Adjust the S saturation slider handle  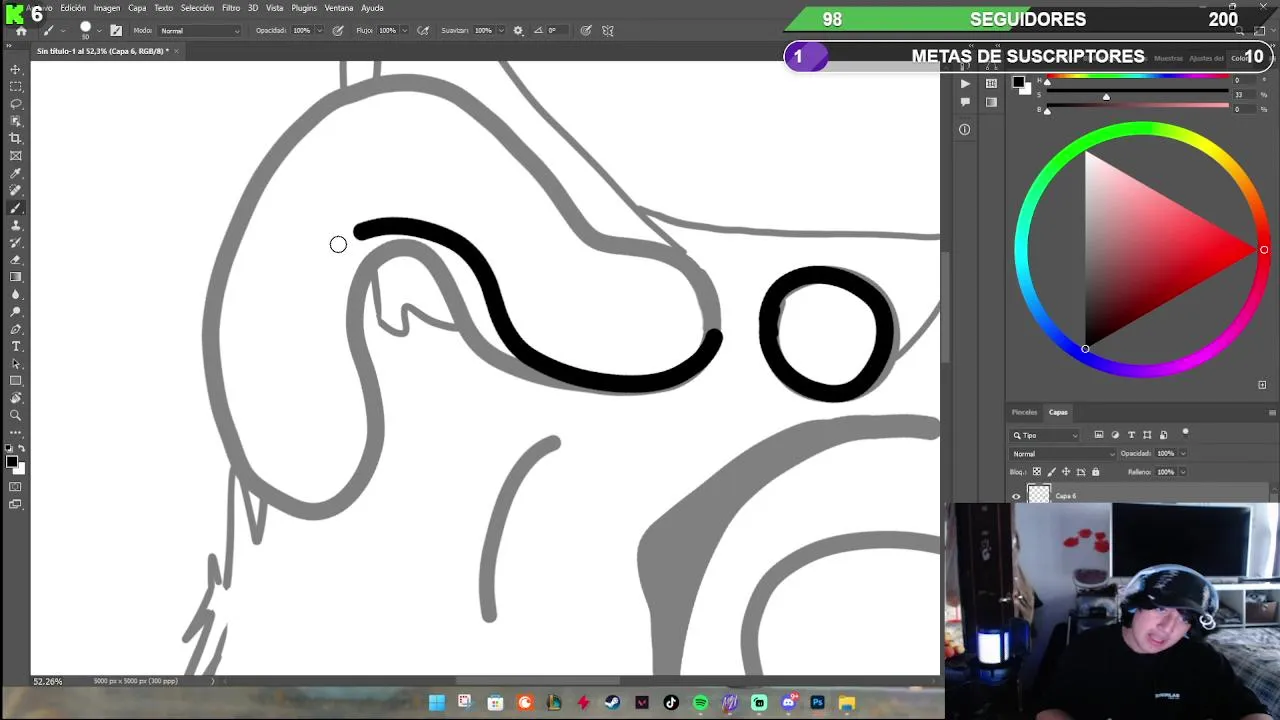click(x=1106, y=97)
